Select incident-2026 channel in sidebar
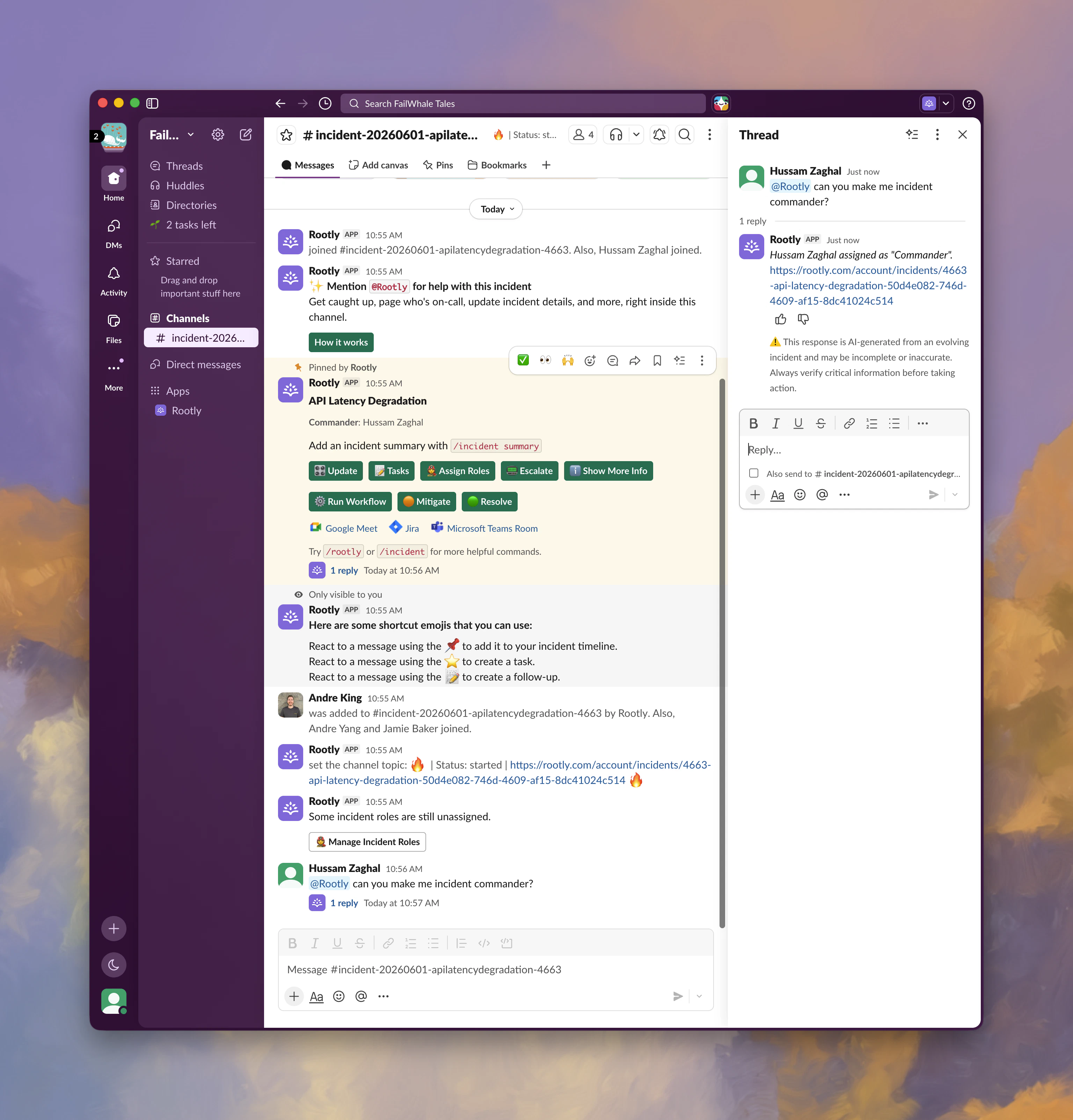Screen dimensions: 1073x1120 [200, 338]
